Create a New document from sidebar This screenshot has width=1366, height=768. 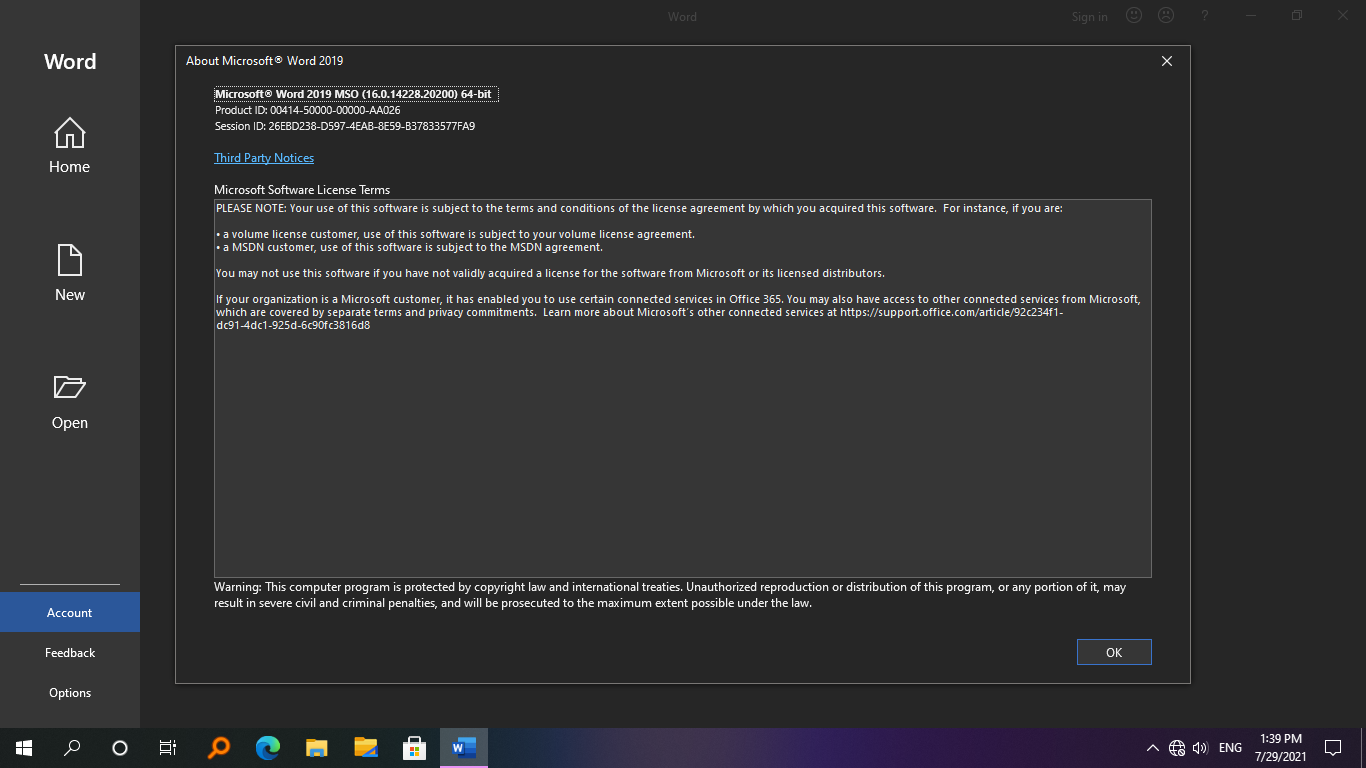pyautogui.click(x=69, y=273)
